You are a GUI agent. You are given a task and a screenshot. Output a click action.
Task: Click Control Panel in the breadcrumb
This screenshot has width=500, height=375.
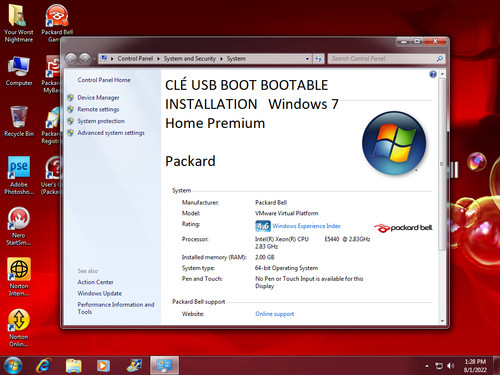point(135,59)
